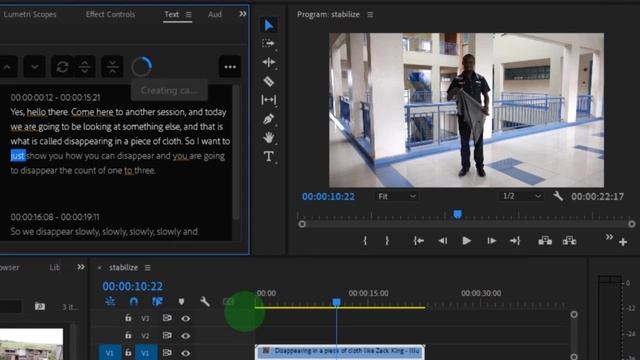This screenshot has width=640, height=360.
Task: Select the Razor tool
Action: point(269,81)
